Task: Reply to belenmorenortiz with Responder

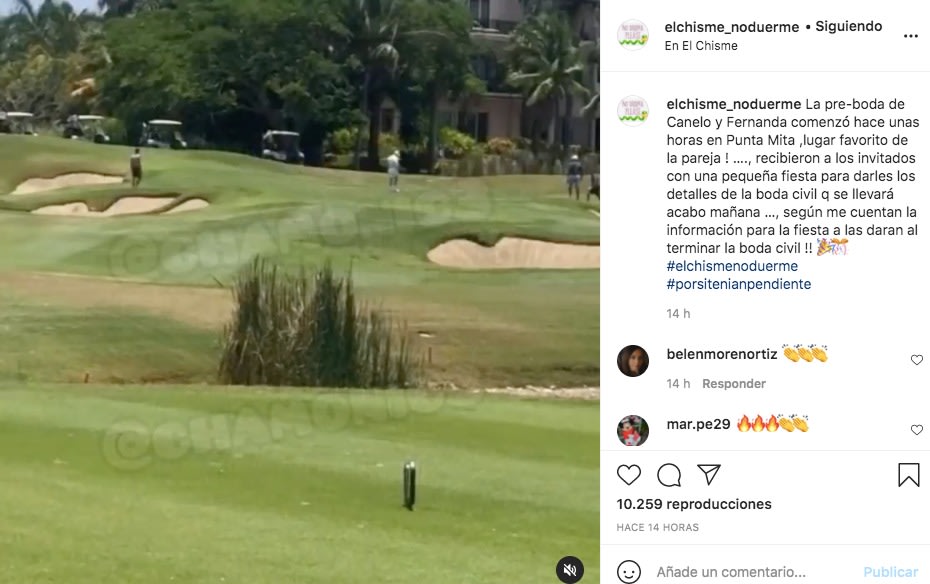Action: 734,384
